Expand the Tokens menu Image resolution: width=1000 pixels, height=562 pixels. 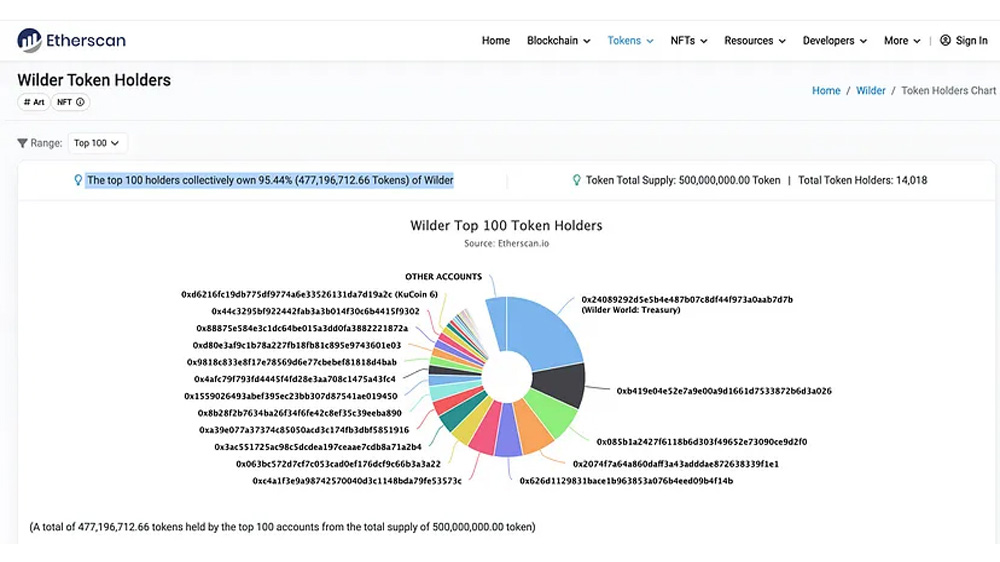[x=630, y=40]
